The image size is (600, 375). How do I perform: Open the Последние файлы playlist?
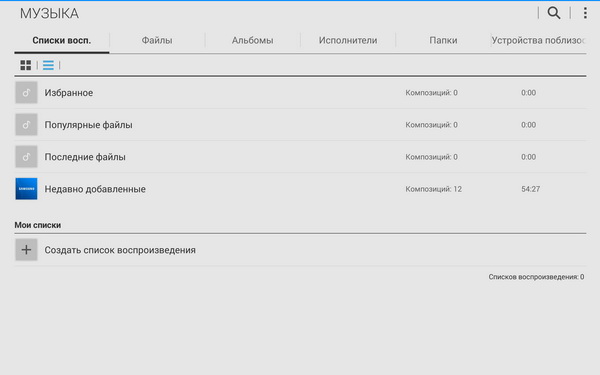click(300, 157)
